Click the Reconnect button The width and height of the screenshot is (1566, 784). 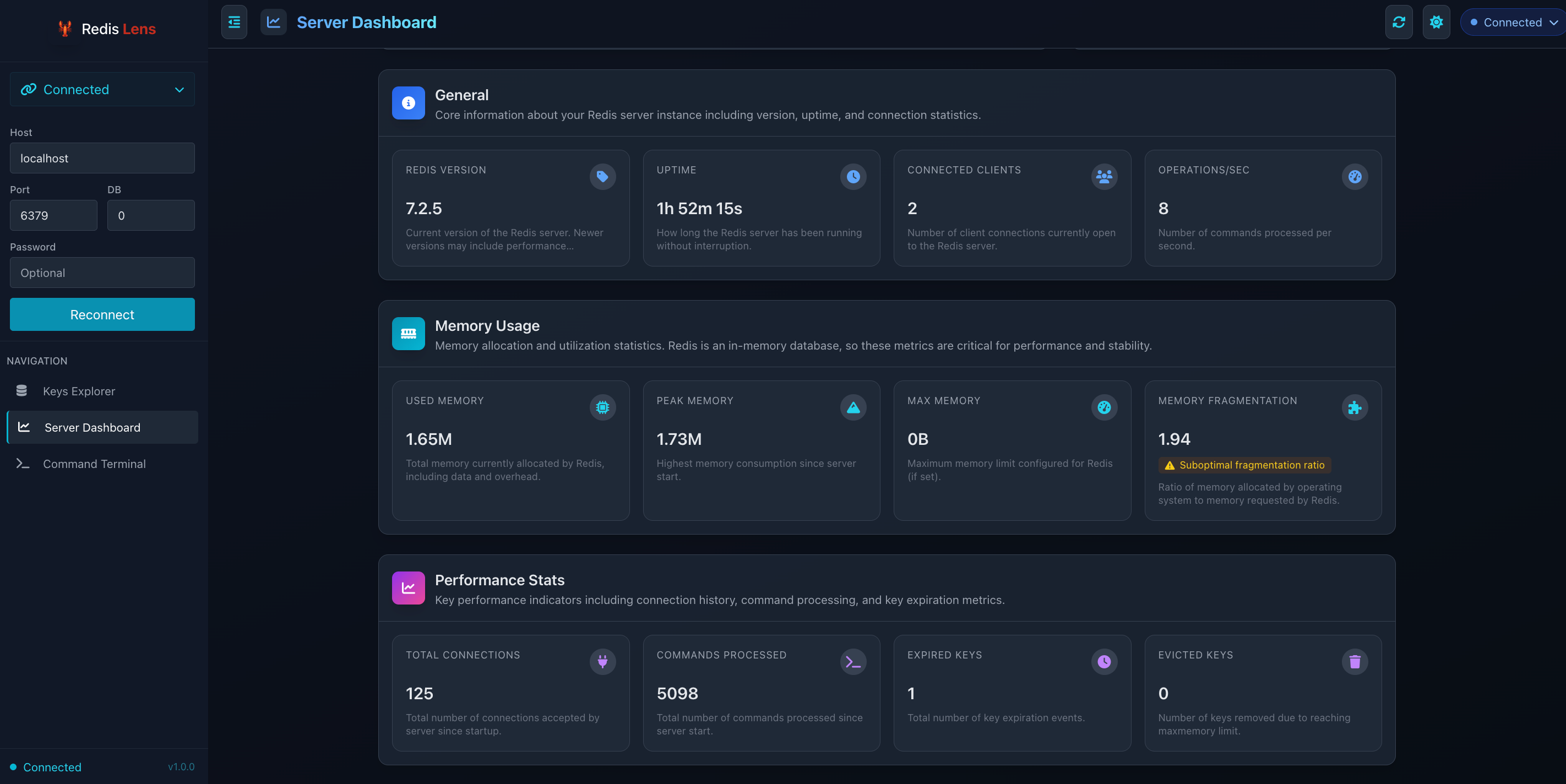tap(102, 314)
